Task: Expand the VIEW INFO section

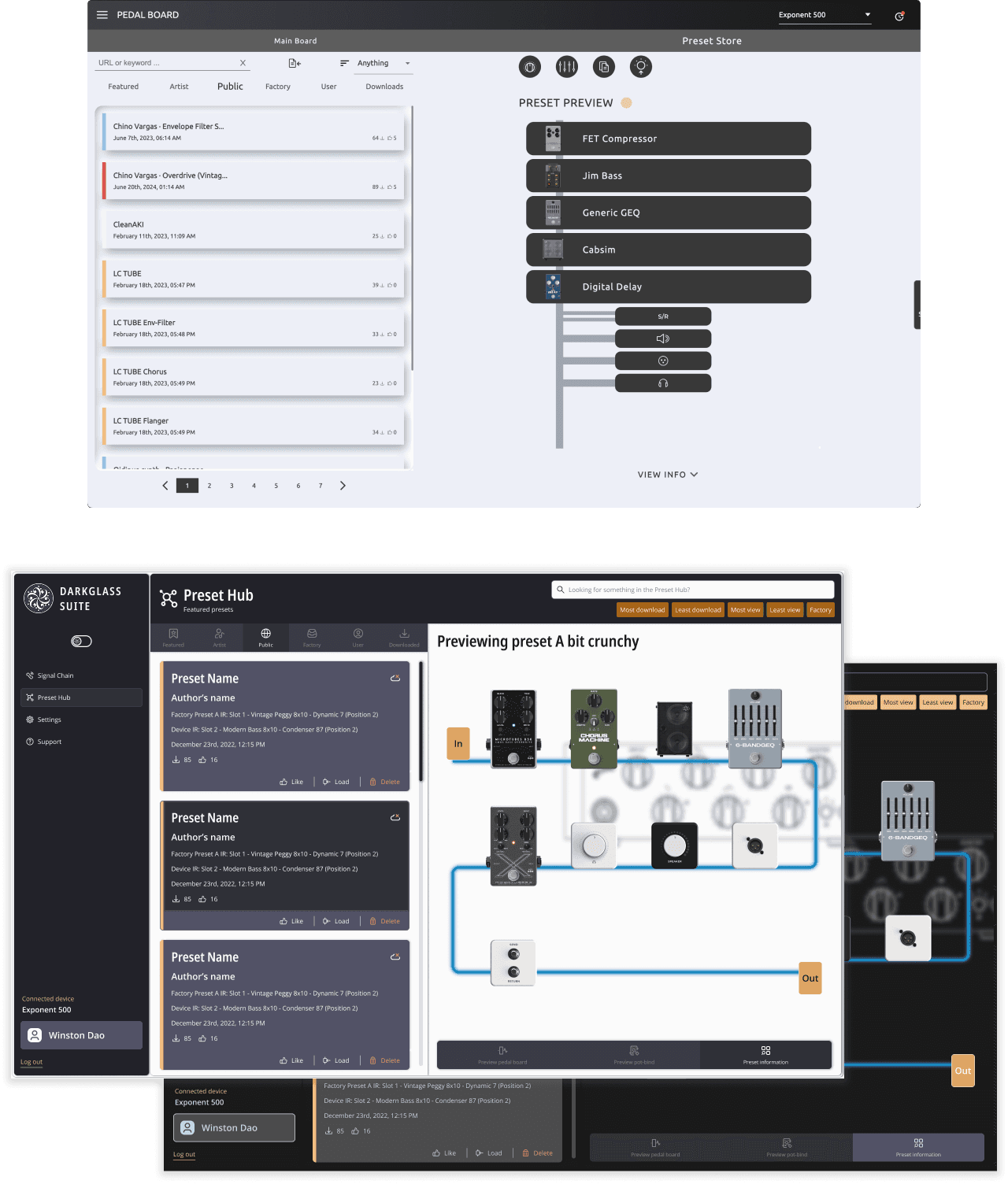Action: [668, 475]
